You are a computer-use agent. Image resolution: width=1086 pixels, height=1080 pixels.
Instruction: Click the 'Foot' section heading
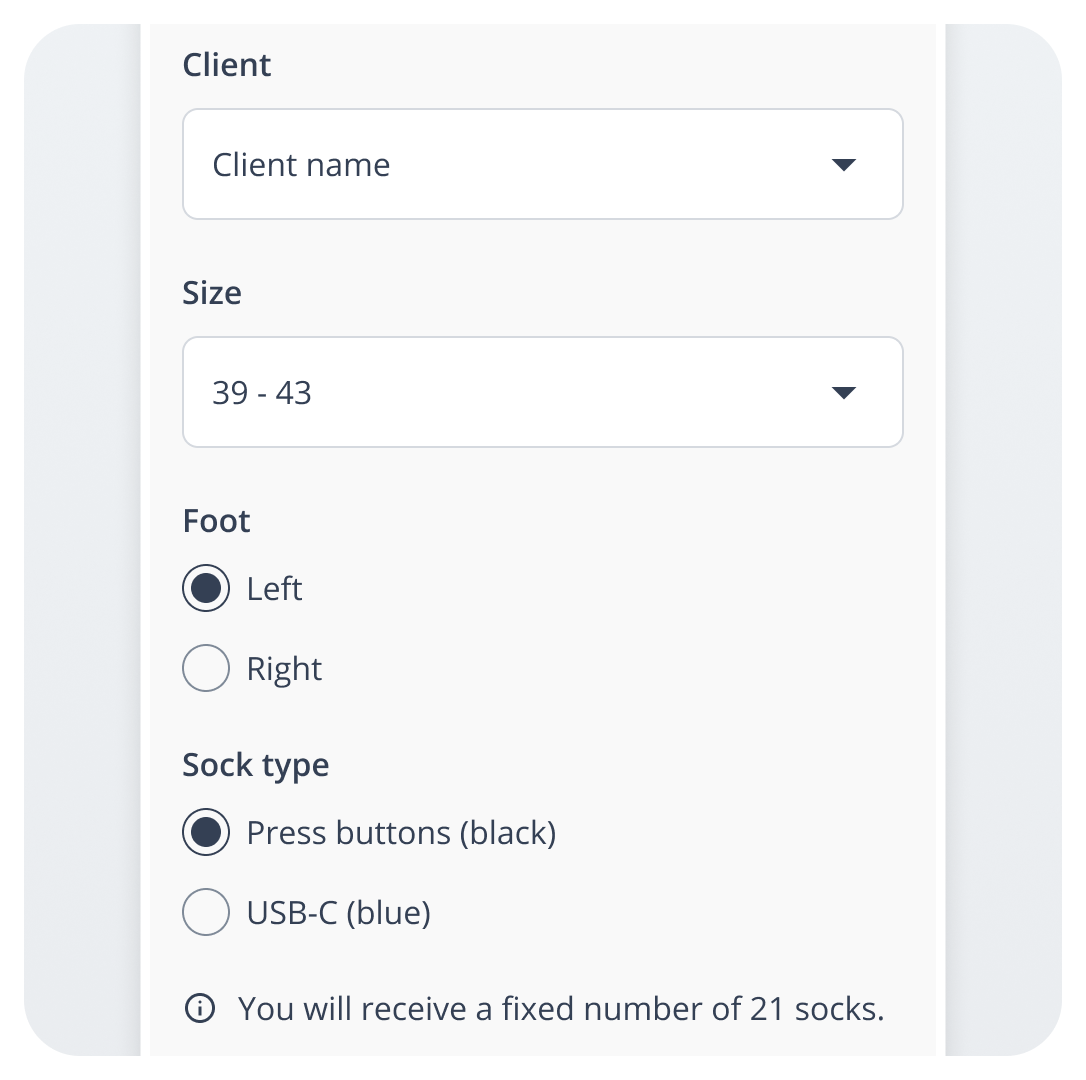click(216, 521)
